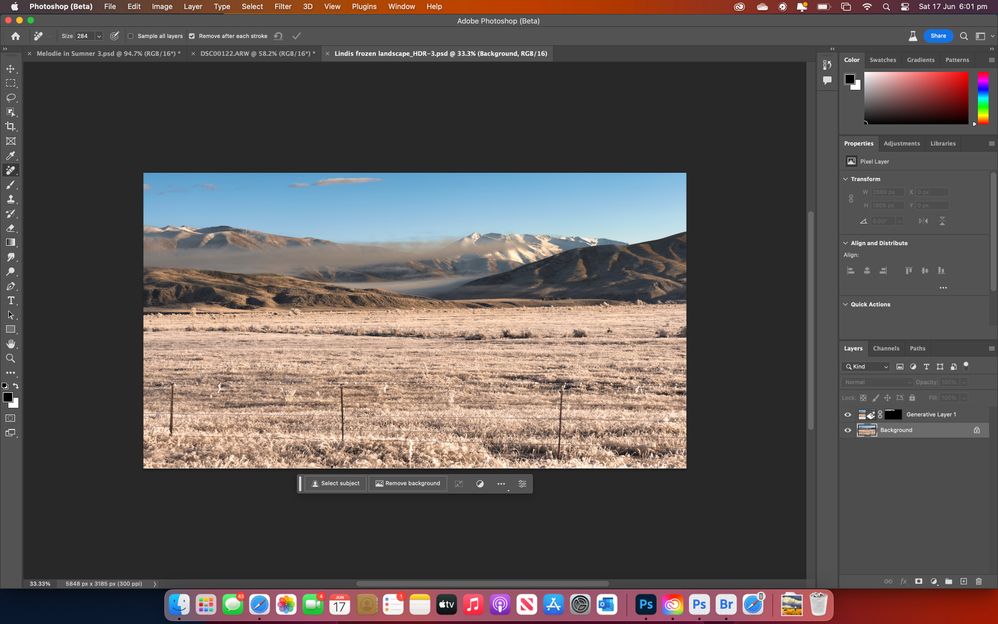The height and width of the screenshot is (624, 998).
Task: Click foreground color swatch in toolbar
Action: 8,397
